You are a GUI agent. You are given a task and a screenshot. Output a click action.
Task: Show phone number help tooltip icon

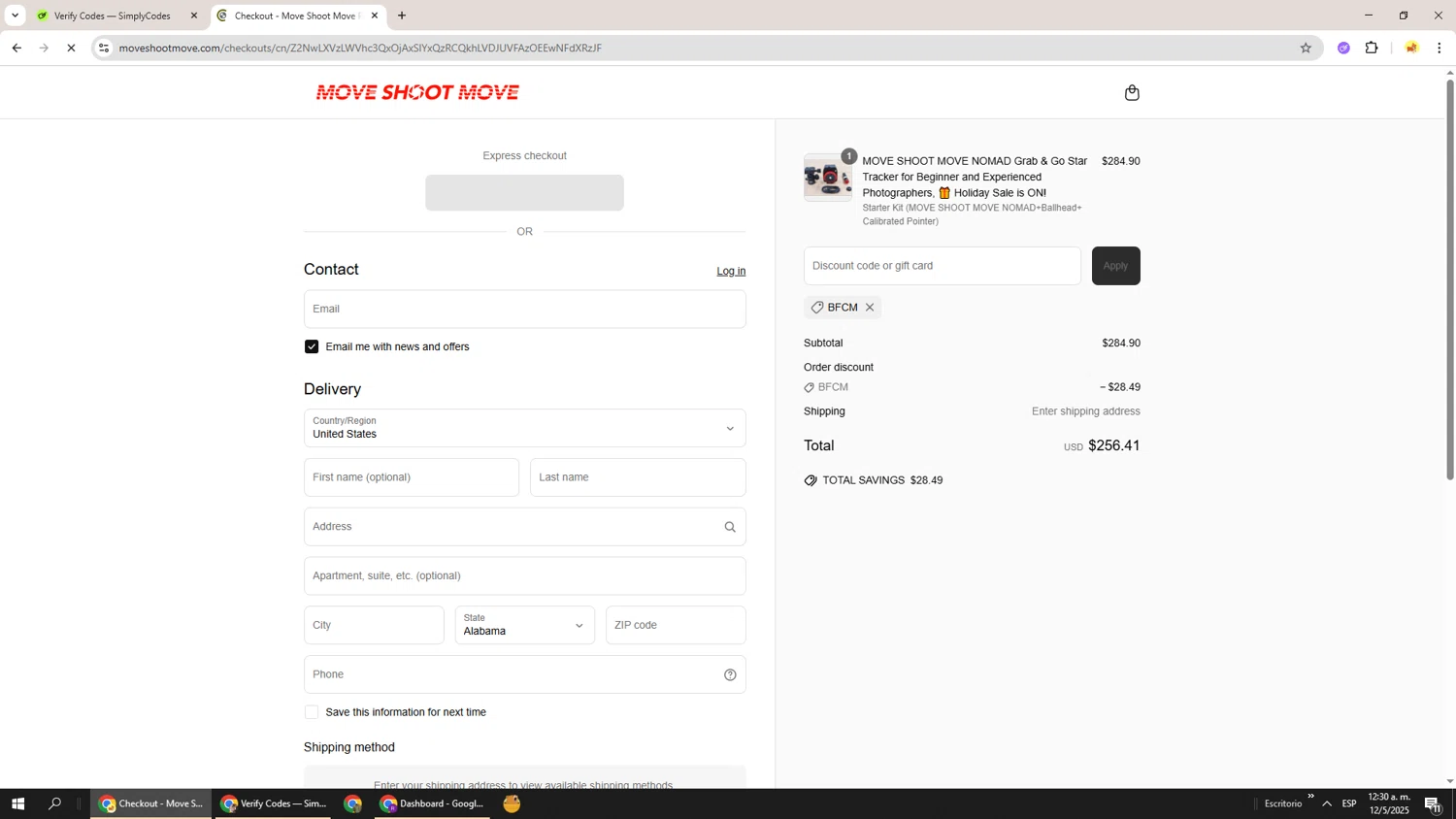[x=730, y=675]
